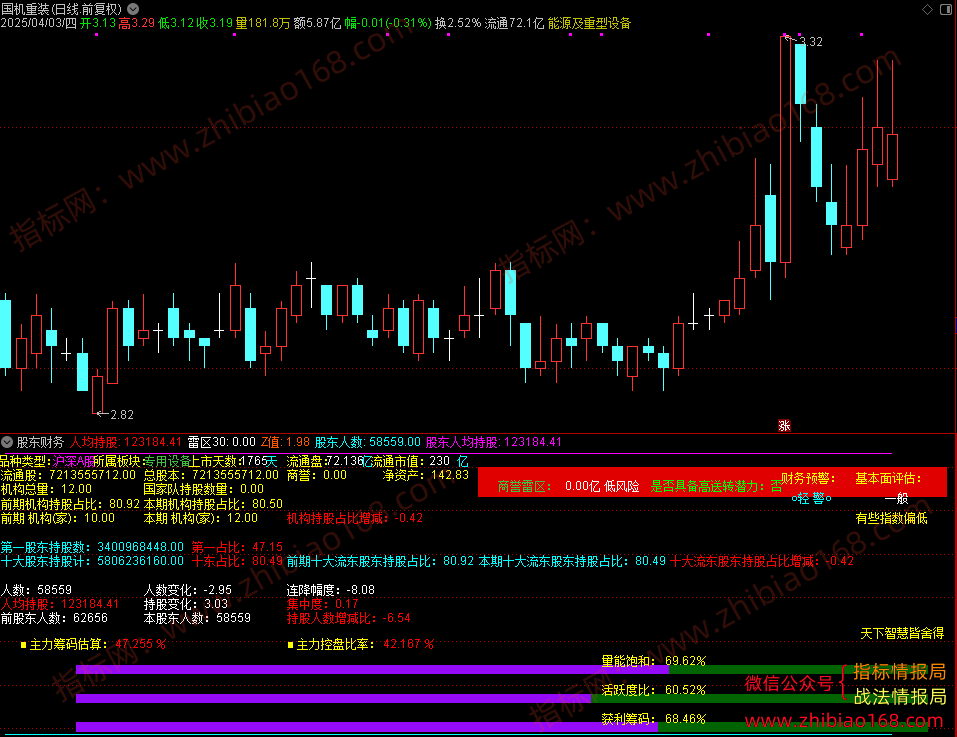This screenshot has width=957, height=737.
Task: Select the 2.82 low price label
Action: (121, 415)
